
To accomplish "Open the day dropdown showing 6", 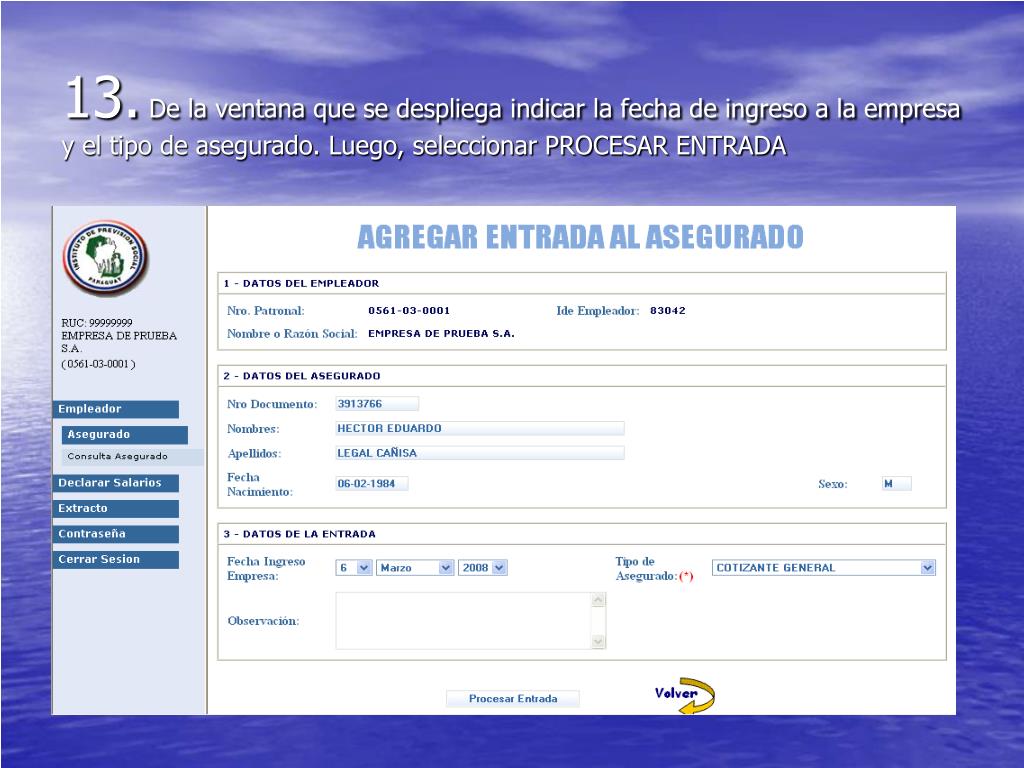I will click(x=354, y=568).
